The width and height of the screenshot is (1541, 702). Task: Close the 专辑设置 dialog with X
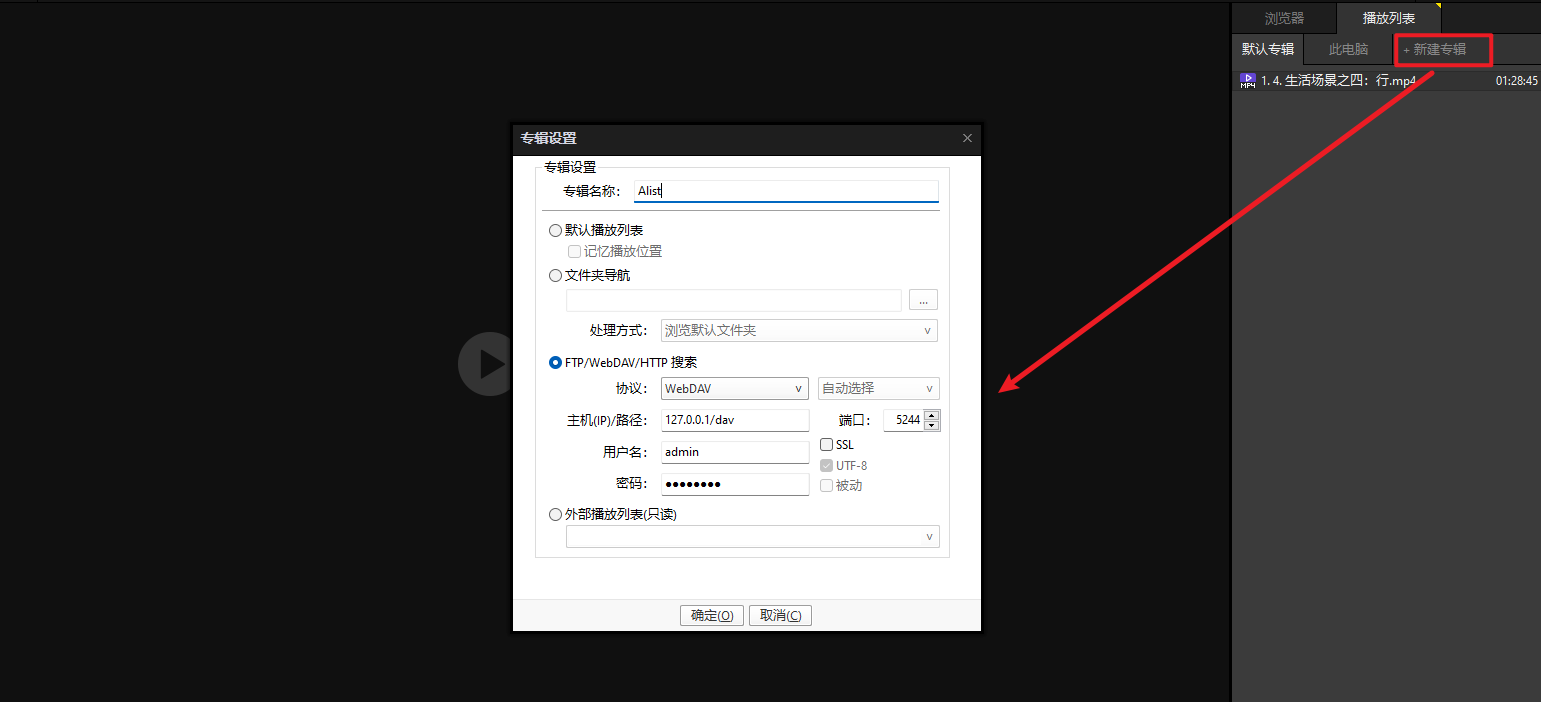pyautogui.click(x=967, y=138)
